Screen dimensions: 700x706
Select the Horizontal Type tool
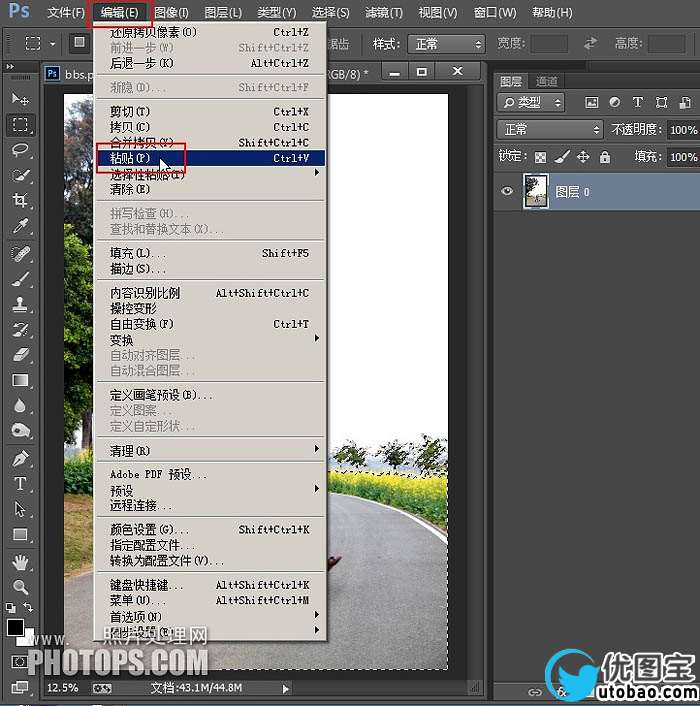[x=20, y=484]
